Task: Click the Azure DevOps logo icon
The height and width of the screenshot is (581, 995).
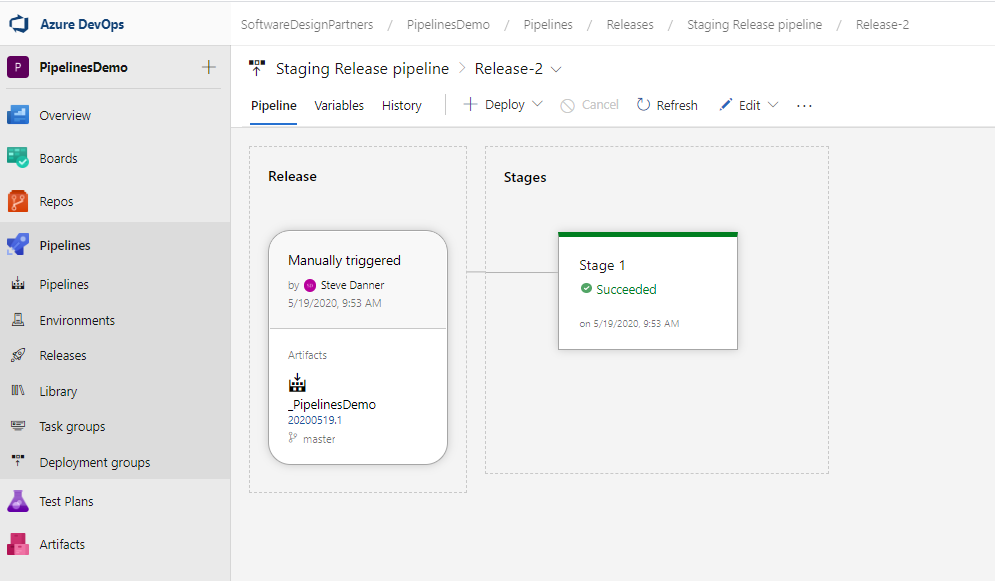Action: click(18, 24)
